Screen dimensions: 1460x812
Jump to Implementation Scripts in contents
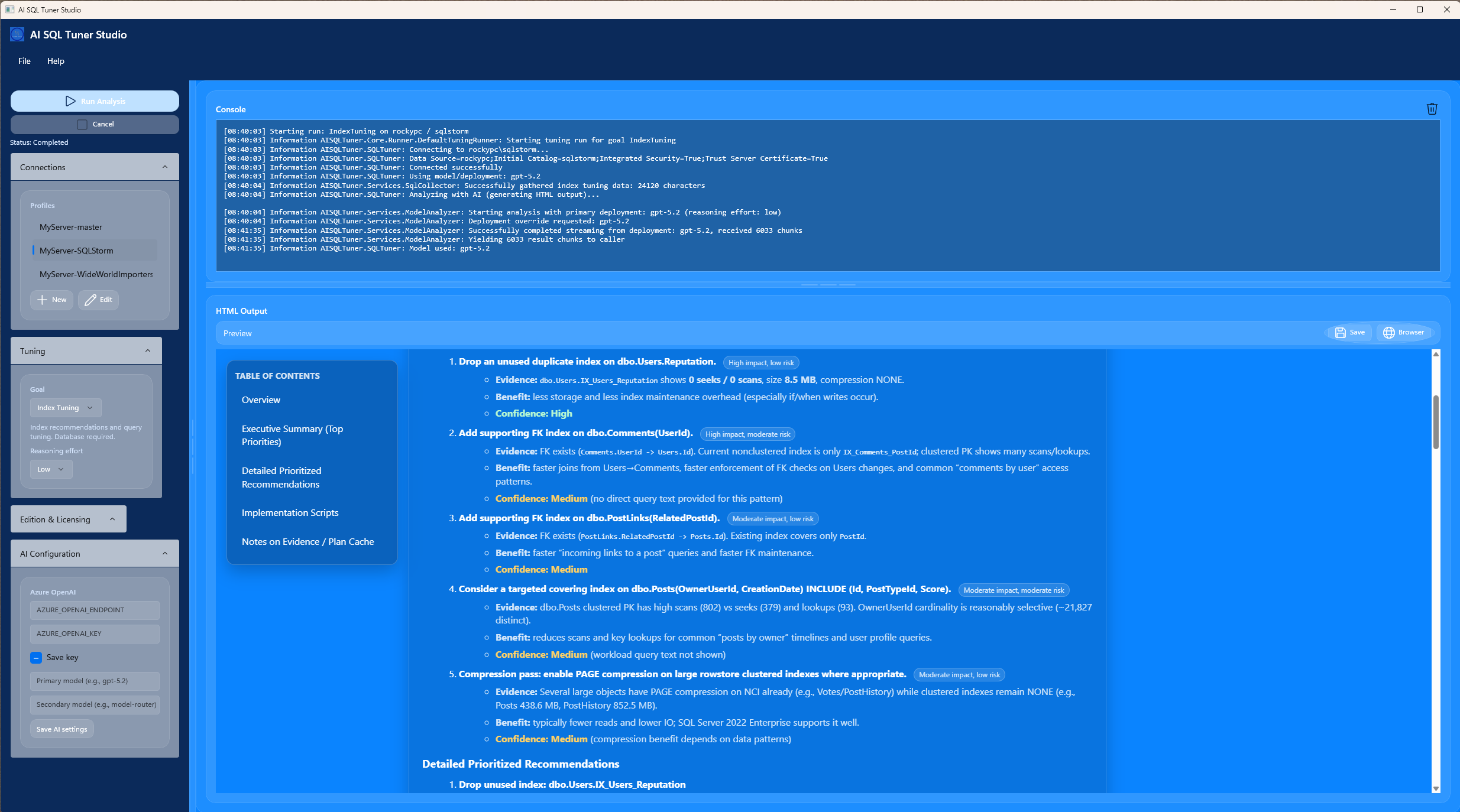(x=290, y=512)
